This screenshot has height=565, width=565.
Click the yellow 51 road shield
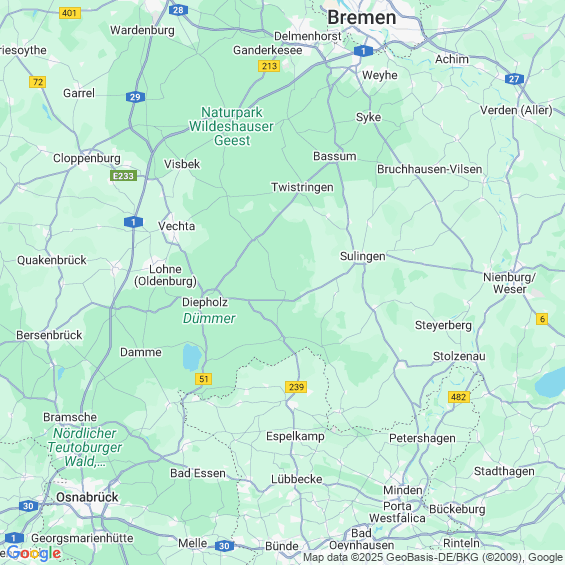pyautogui.click(x=203, y=379)
